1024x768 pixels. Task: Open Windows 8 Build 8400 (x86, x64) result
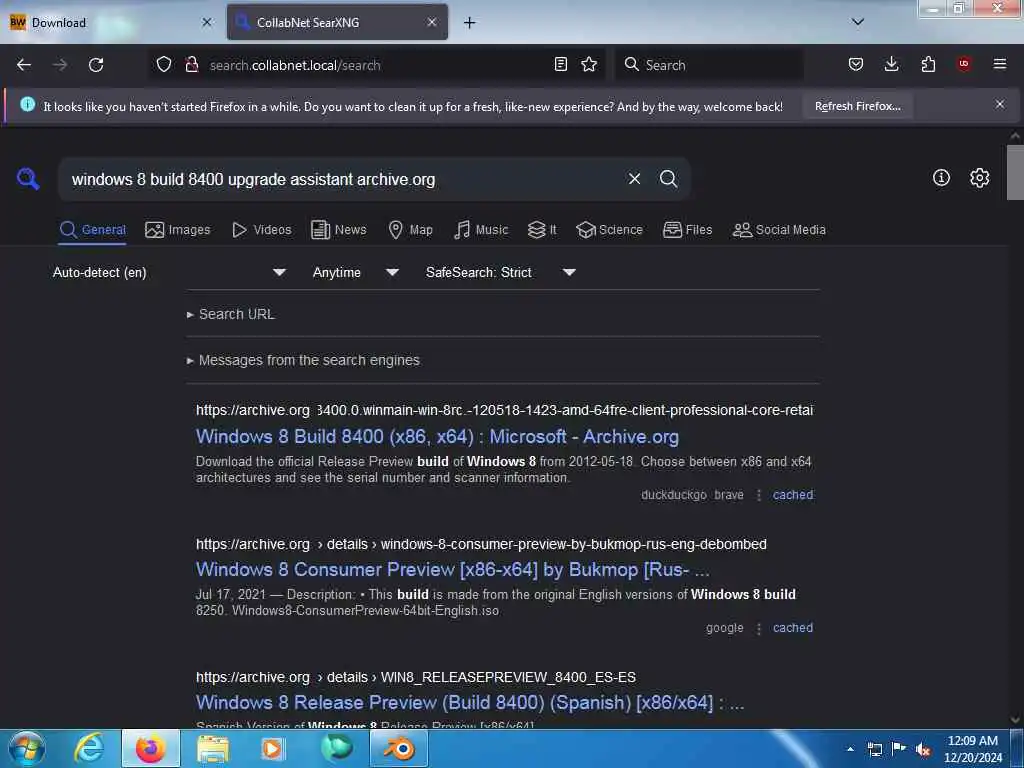437,436
